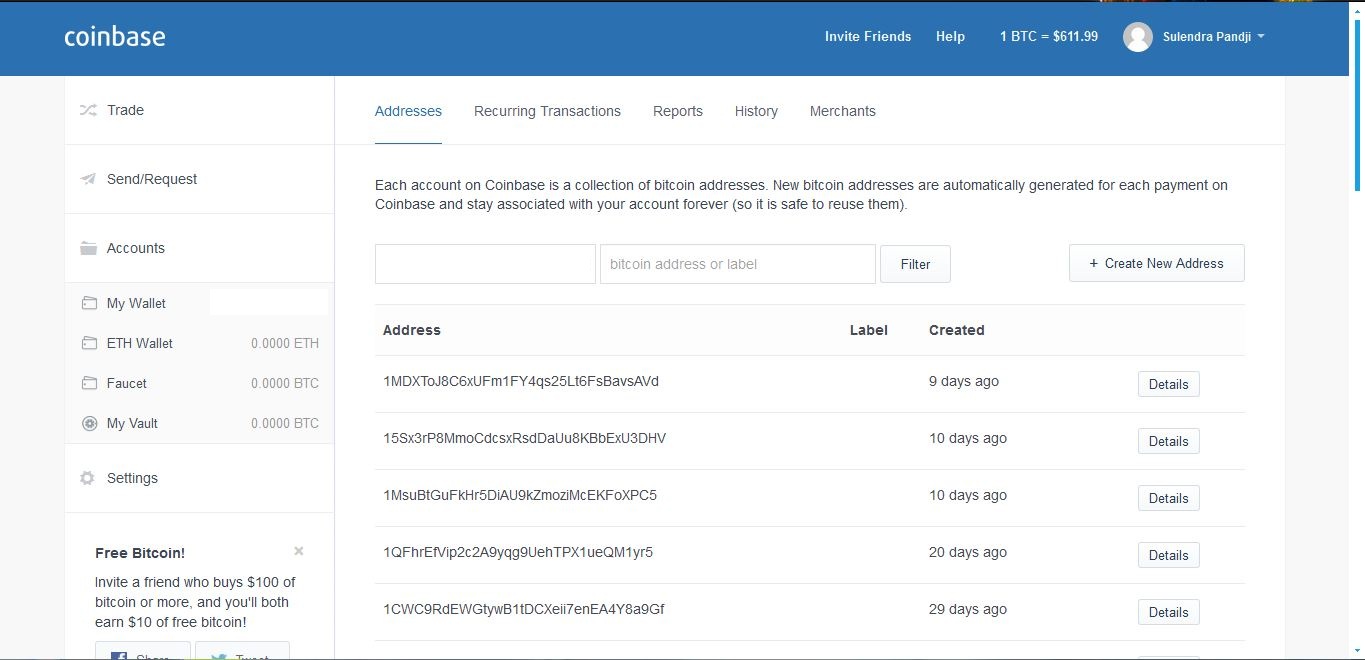Click the 1 BTC = $611.99 price link

[x=1049, y=36]
